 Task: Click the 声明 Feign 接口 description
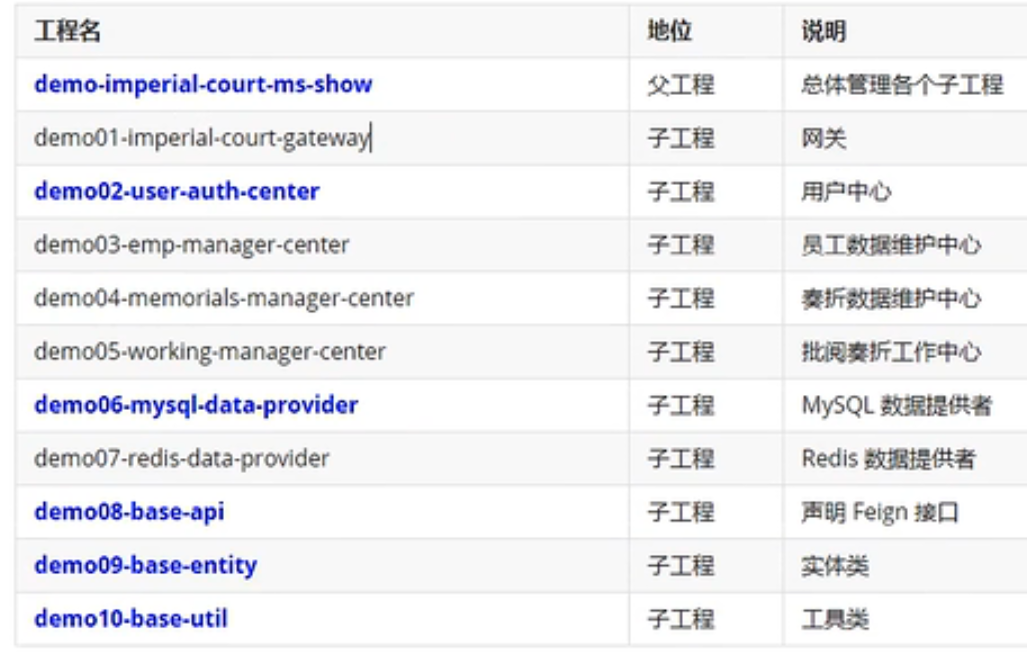coord(880,512)
